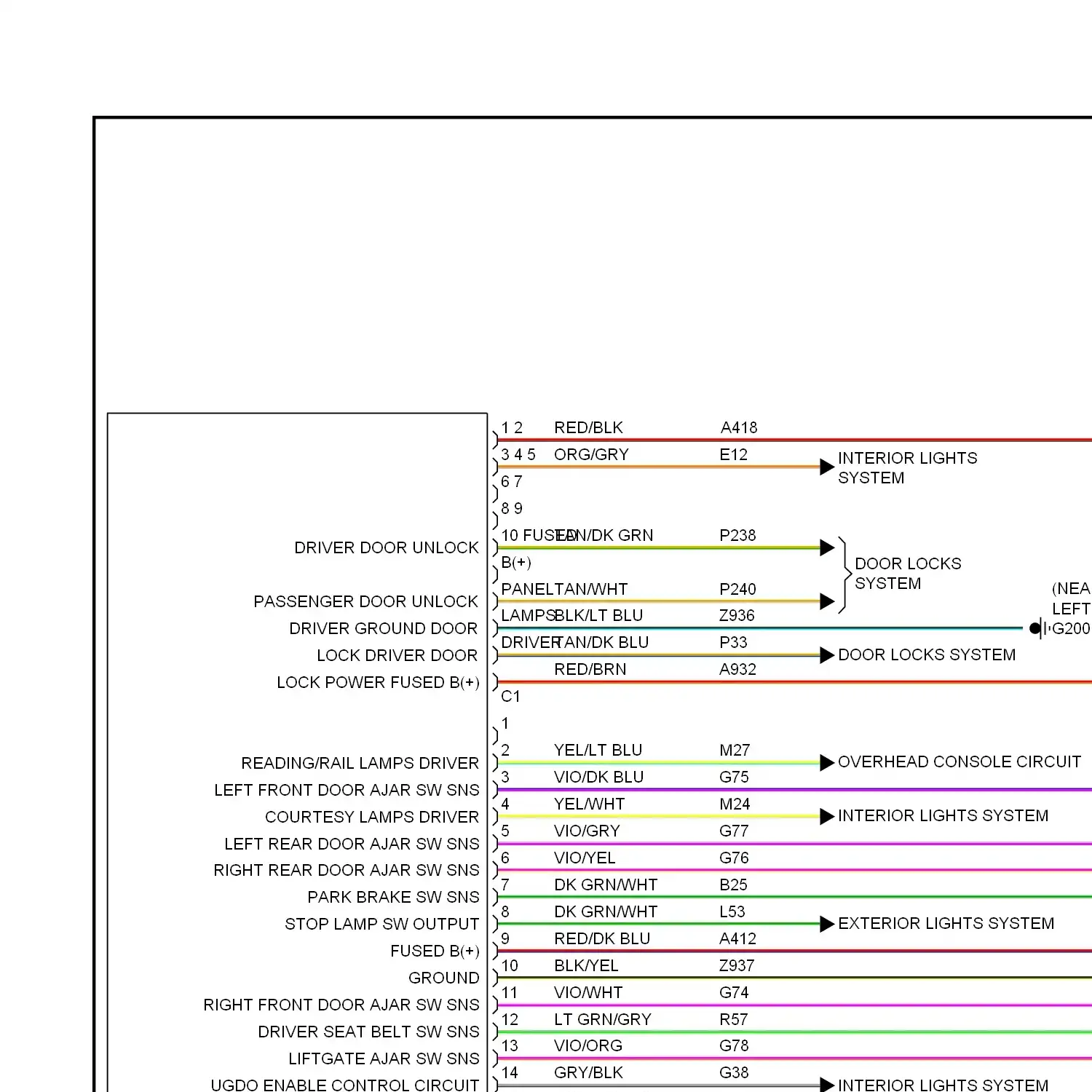The width and height of the screenshot is (1092, 1092).
Task: Click the YEL/LT BLU wire label
Action: click(598, 751)
